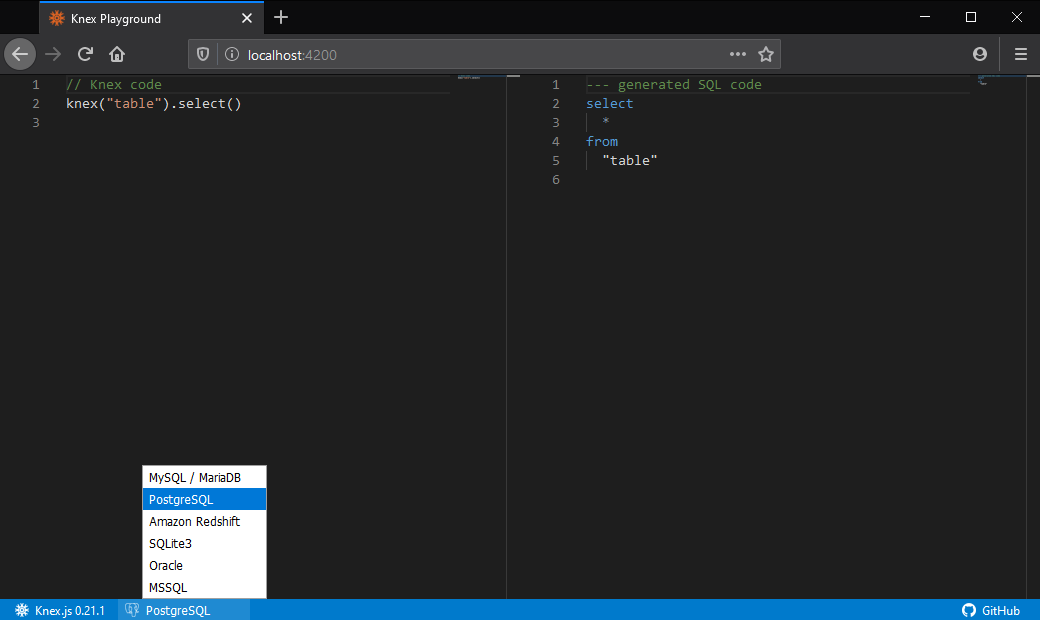1040x620 pixels.
Task: Choose SQLite3 dialect
Action: coord(204,543)
